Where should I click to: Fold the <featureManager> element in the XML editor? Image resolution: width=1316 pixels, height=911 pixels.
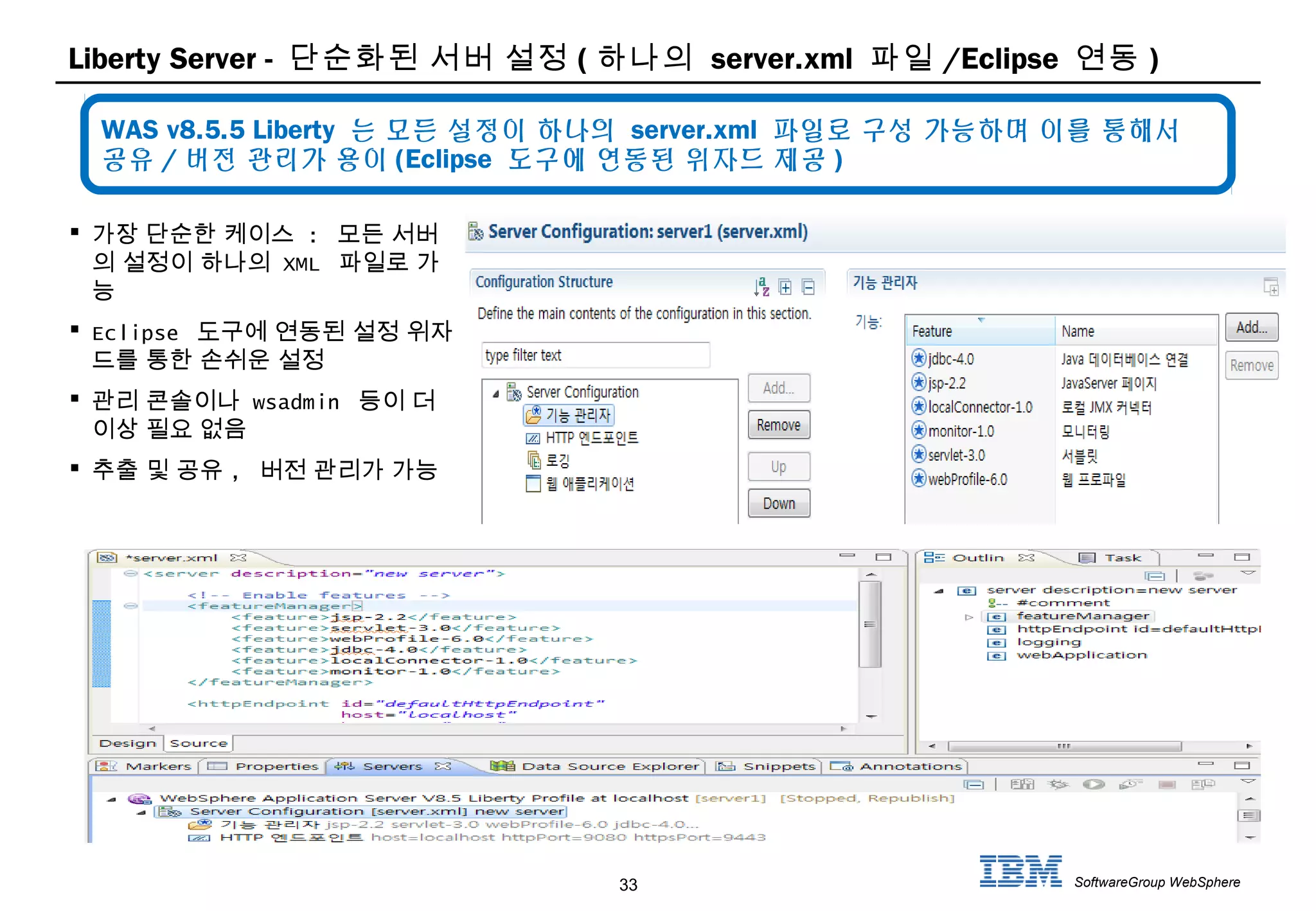tap(130, 606)
